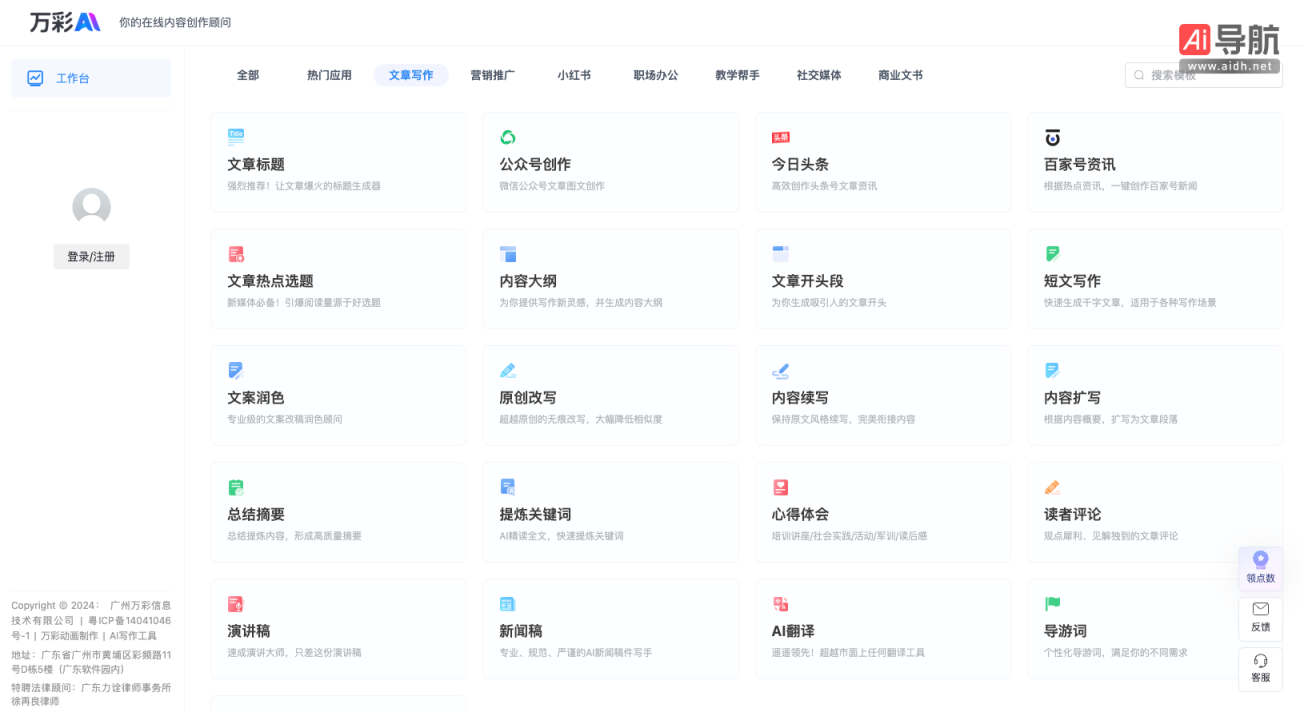Select the 公众号创作 tool icon
Screen dimensions: 1304x712
point(507,136)
